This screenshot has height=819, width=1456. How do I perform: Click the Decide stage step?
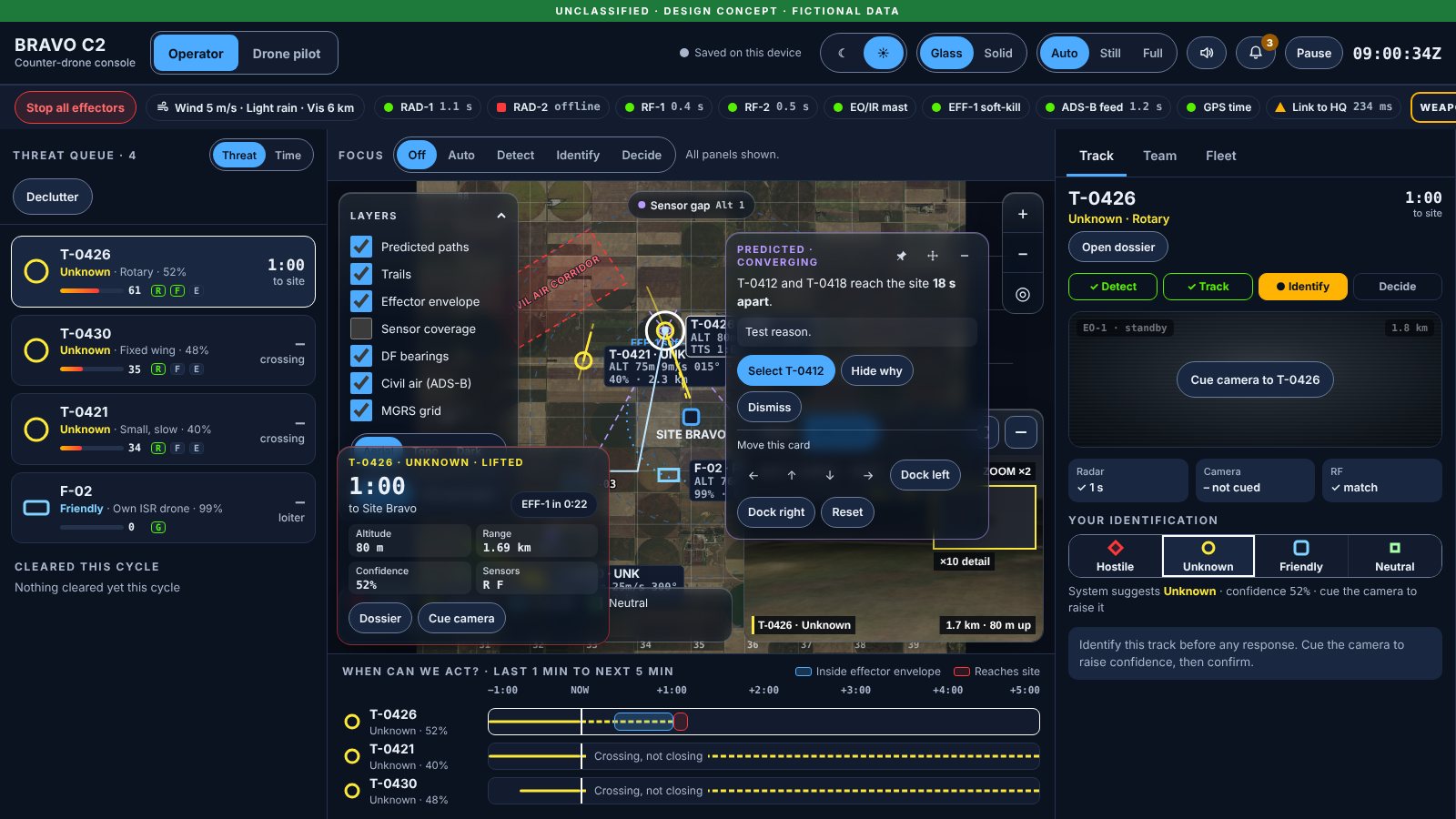click(x=1397, y=287)
